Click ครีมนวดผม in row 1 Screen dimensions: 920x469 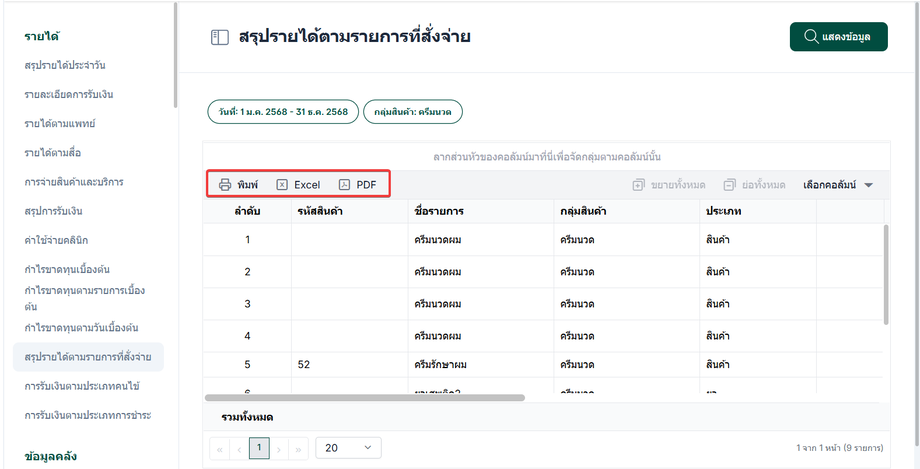[x=438, y=239]
